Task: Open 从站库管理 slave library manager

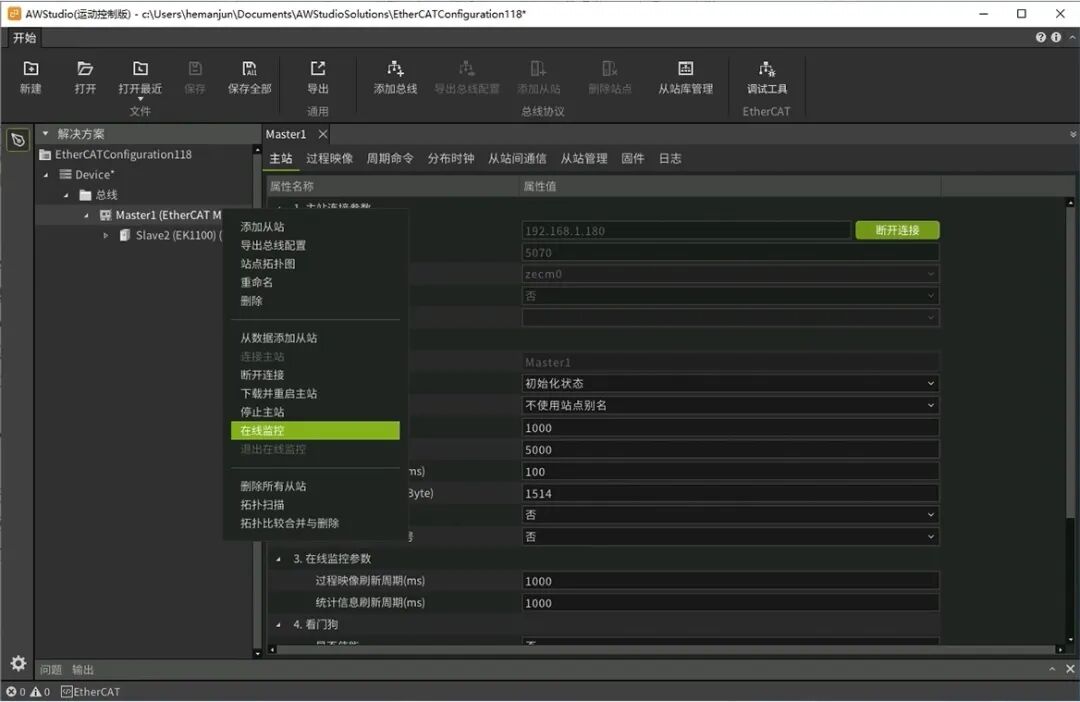Action: coord(685,69)
